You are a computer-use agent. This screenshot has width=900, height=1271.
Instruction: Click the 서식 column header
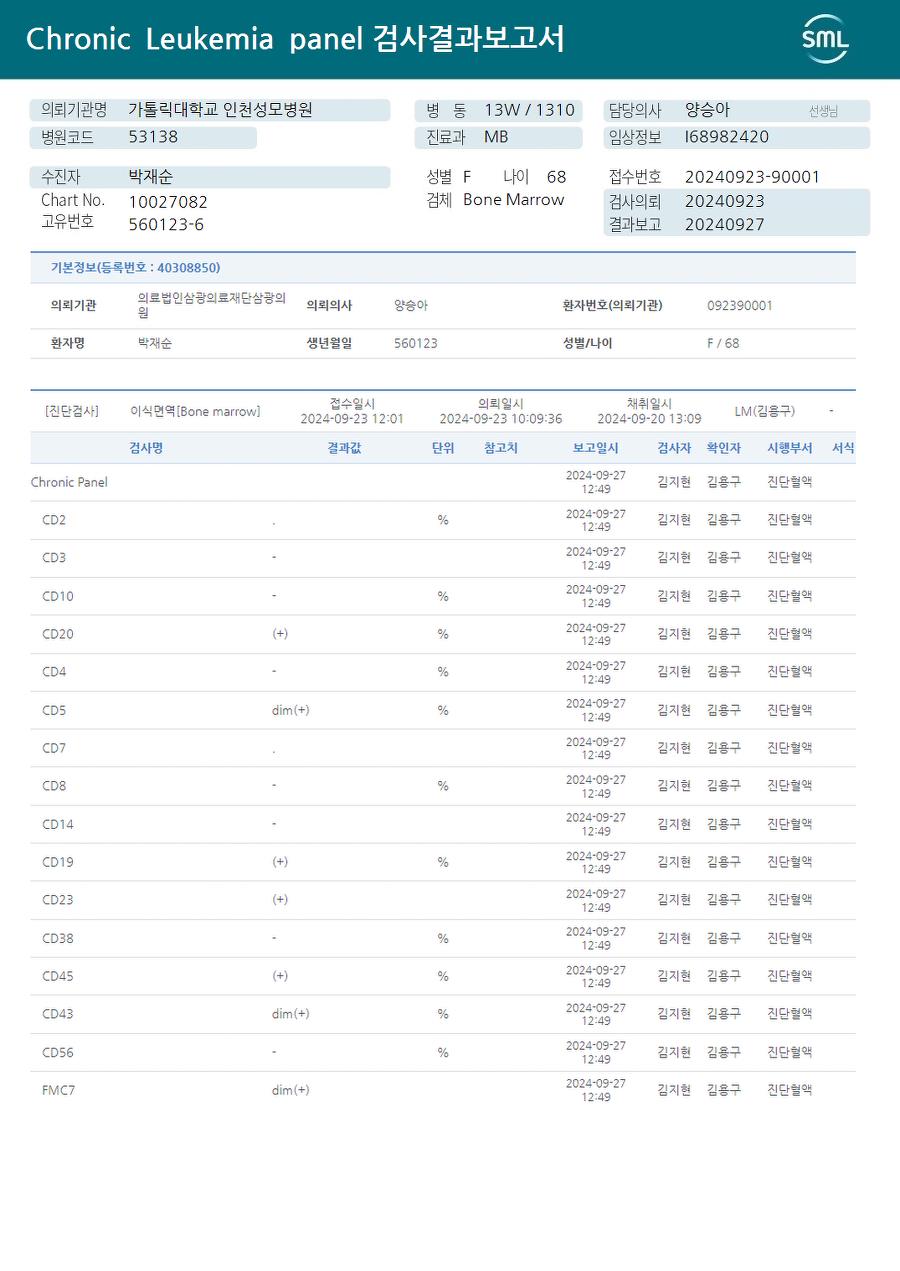[843, 448]
